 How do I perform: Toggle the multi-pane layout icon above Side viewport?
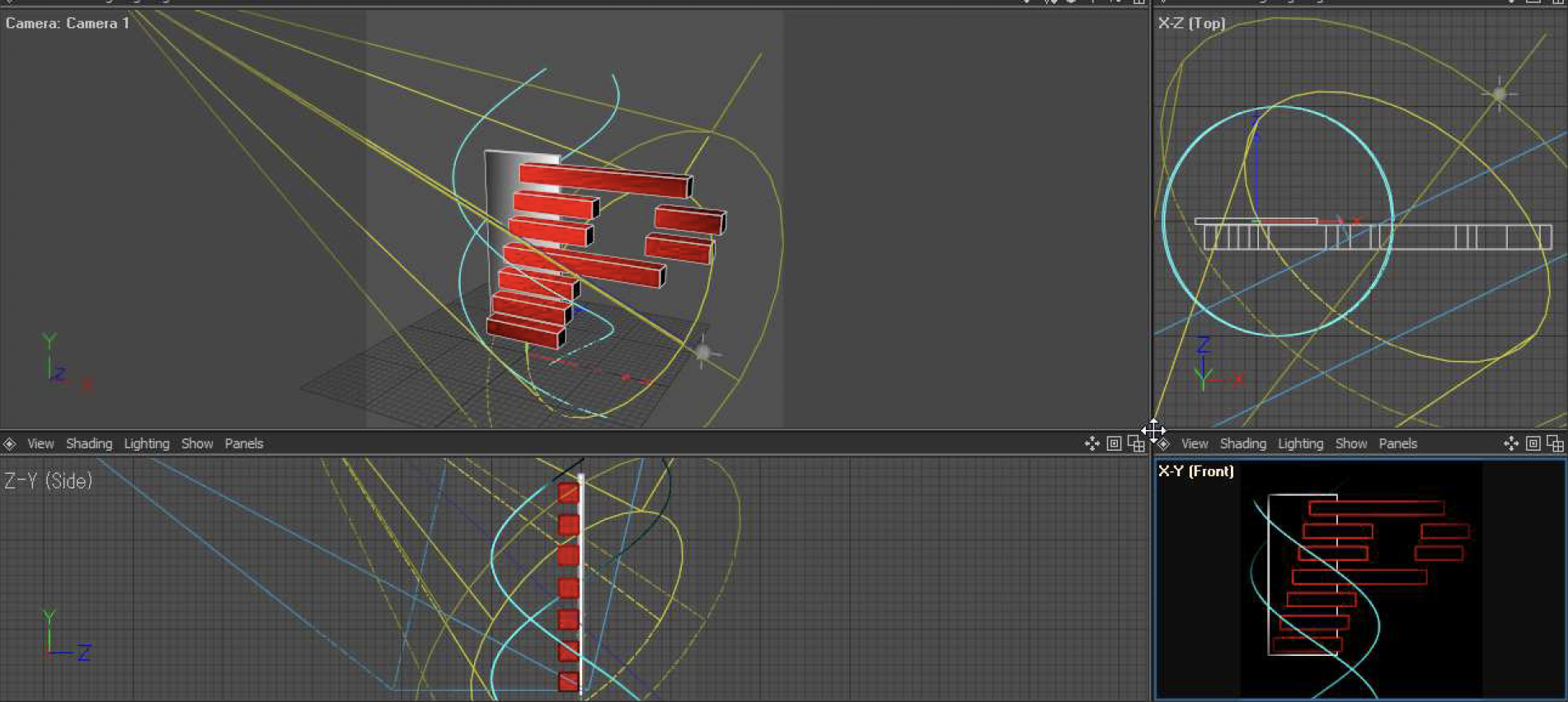[1135, 444]
